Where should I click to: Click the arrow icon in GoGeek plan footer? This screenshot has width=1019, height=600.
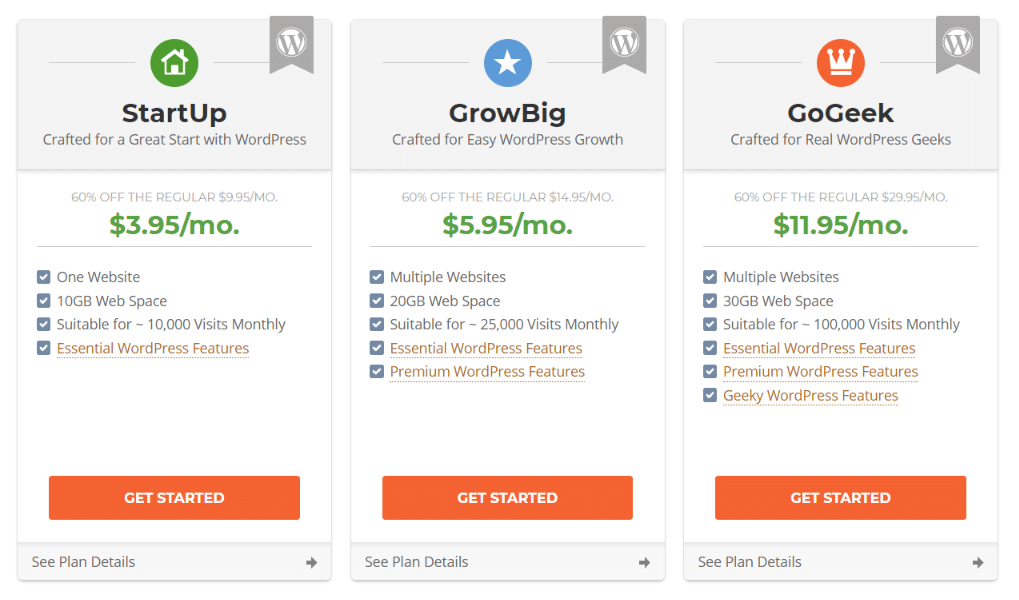coord(978,562)
